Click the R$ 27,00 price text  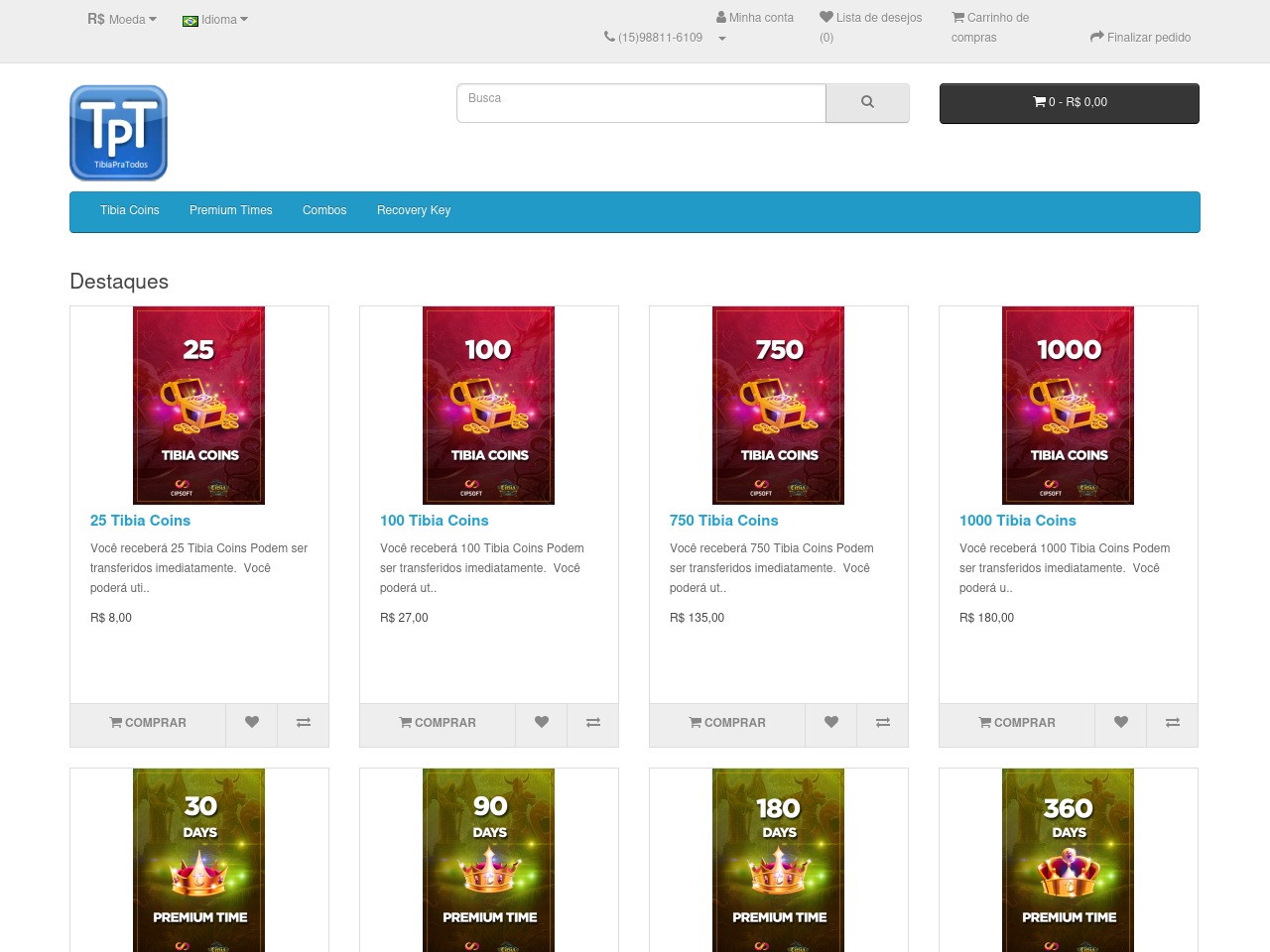[404, 618]
